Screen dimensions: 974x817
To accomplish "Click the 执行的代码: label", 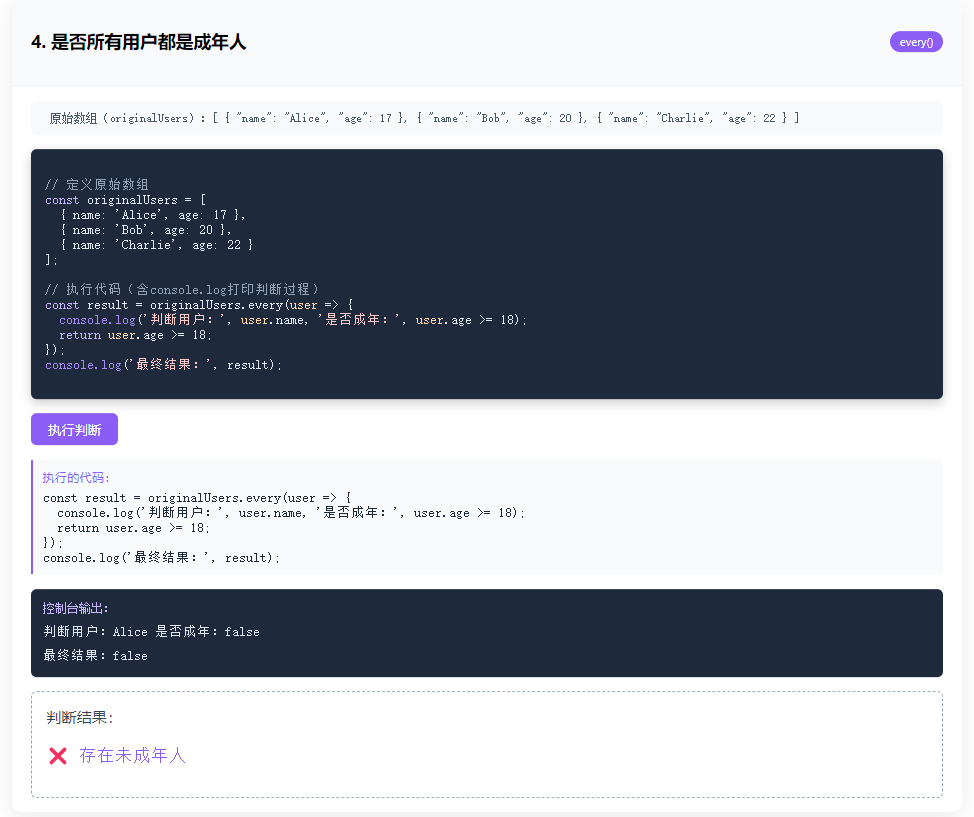I will (x=76, y=478).
